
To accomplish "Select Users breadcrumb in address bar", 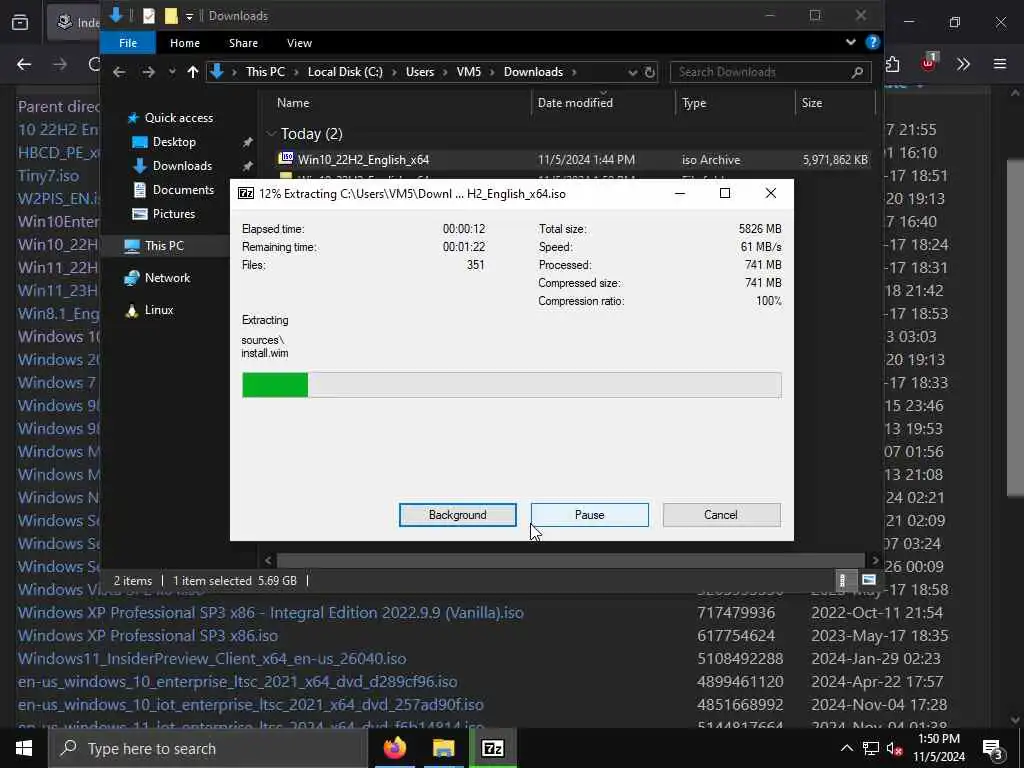I will point(420,72).
